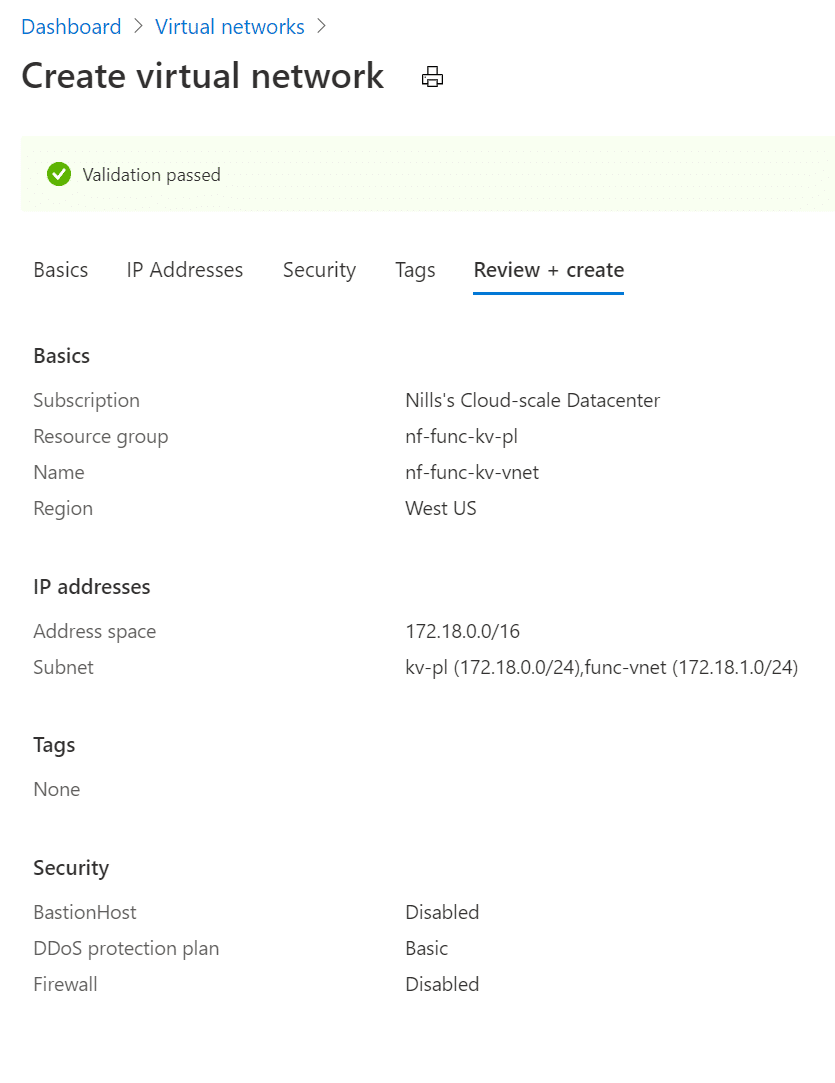
Task: Click the network name nf-func-kv-vnet
Action: (x=472, y=473)
